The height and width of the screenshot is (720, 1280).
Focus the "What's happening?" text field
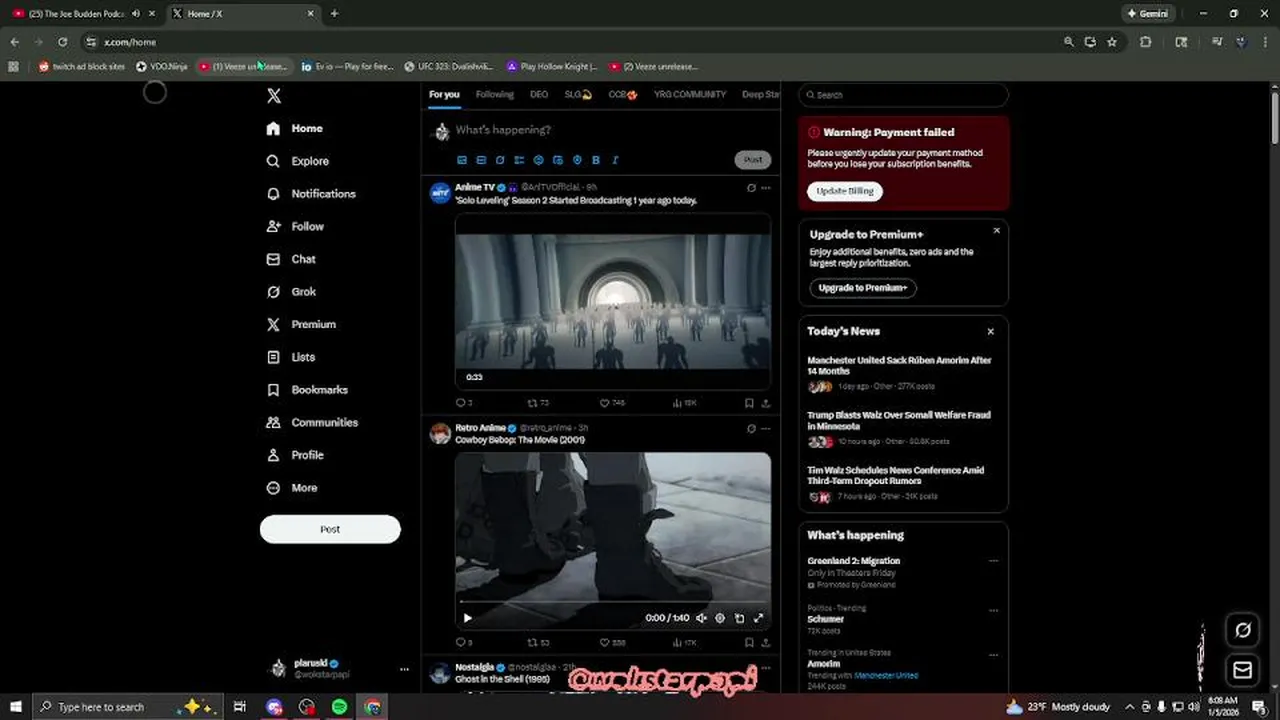[610, 130]
